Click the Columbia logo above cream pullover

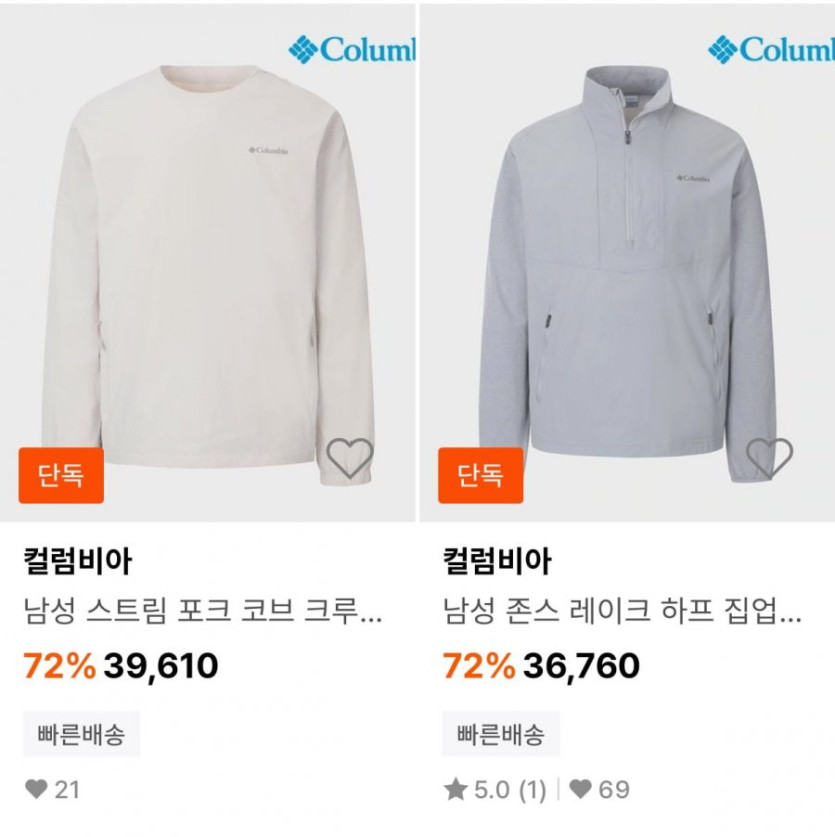pyautogui.click(x=352, y=50)
